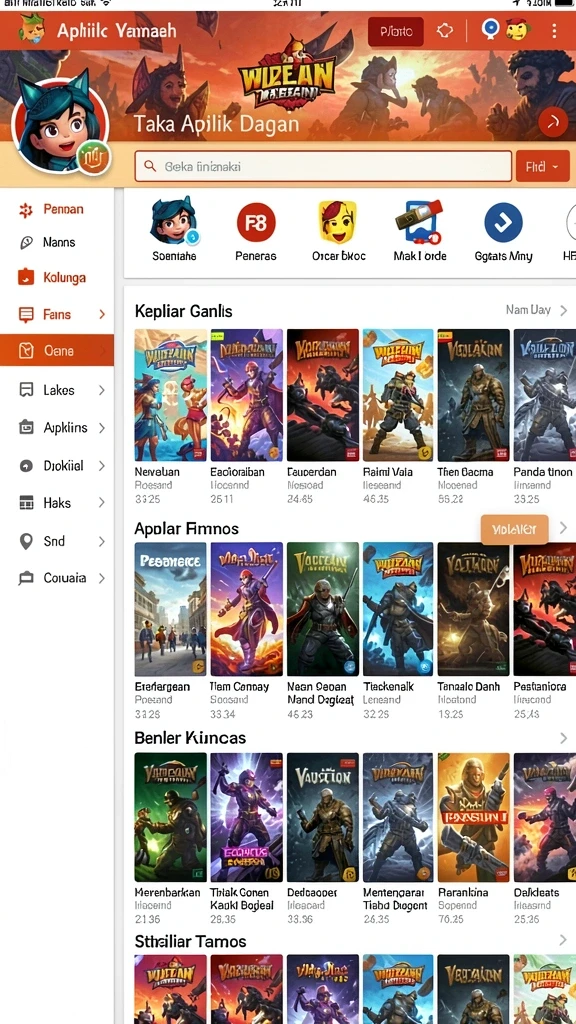Open the Then Gacma game cover

click(x=473, y=395)
